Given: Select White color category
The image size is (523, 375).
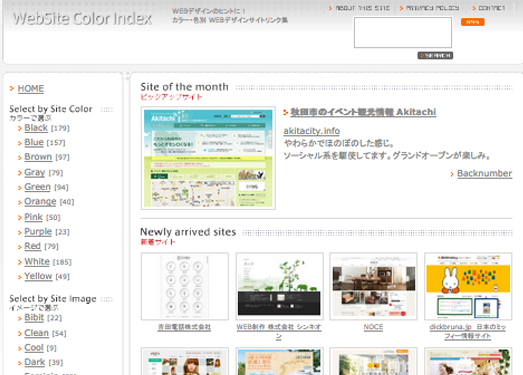Looking at the screenshot, I should 37,262.
